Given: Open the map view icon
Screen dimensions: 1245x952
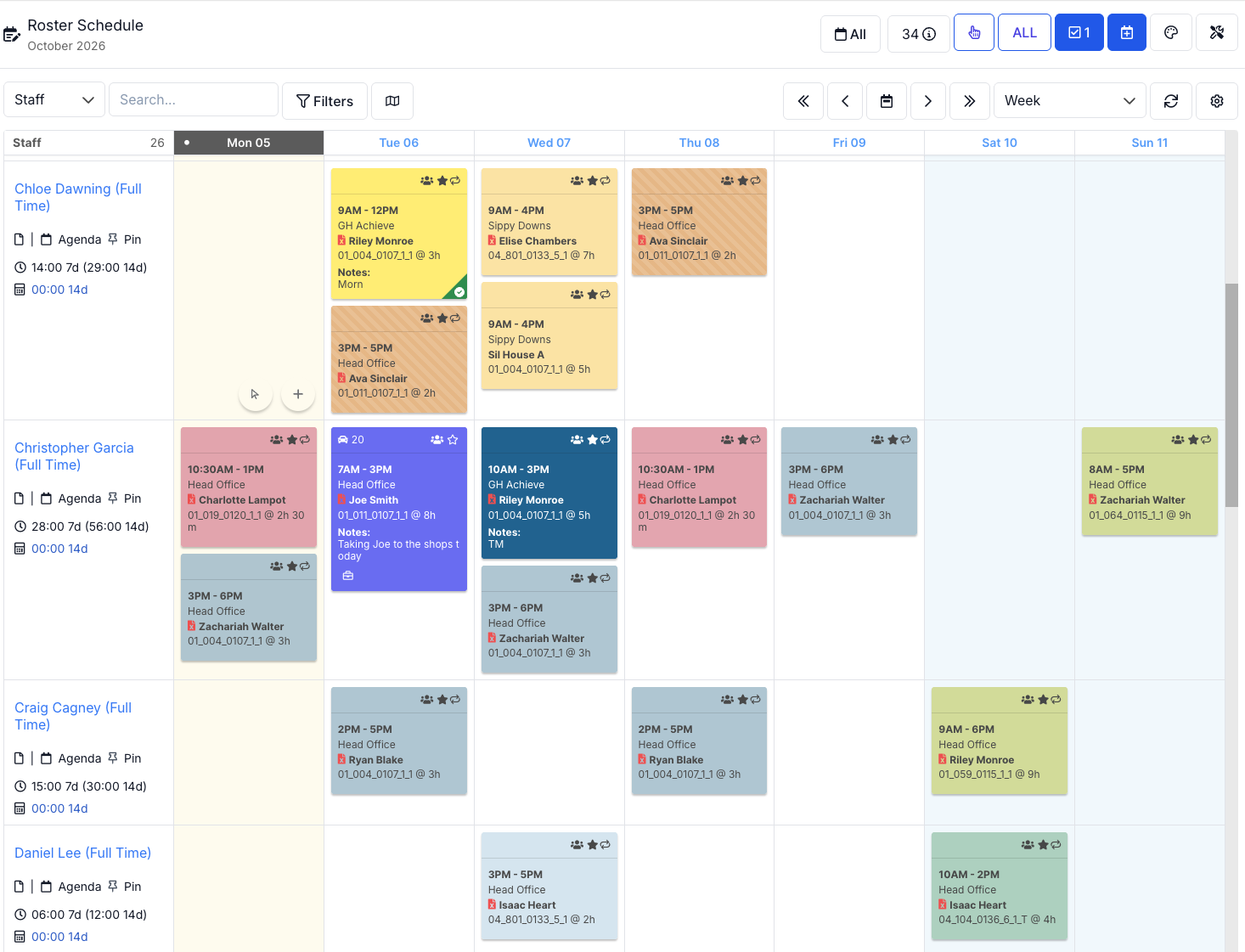Looking at the screenshot, I should click(392, 101).
